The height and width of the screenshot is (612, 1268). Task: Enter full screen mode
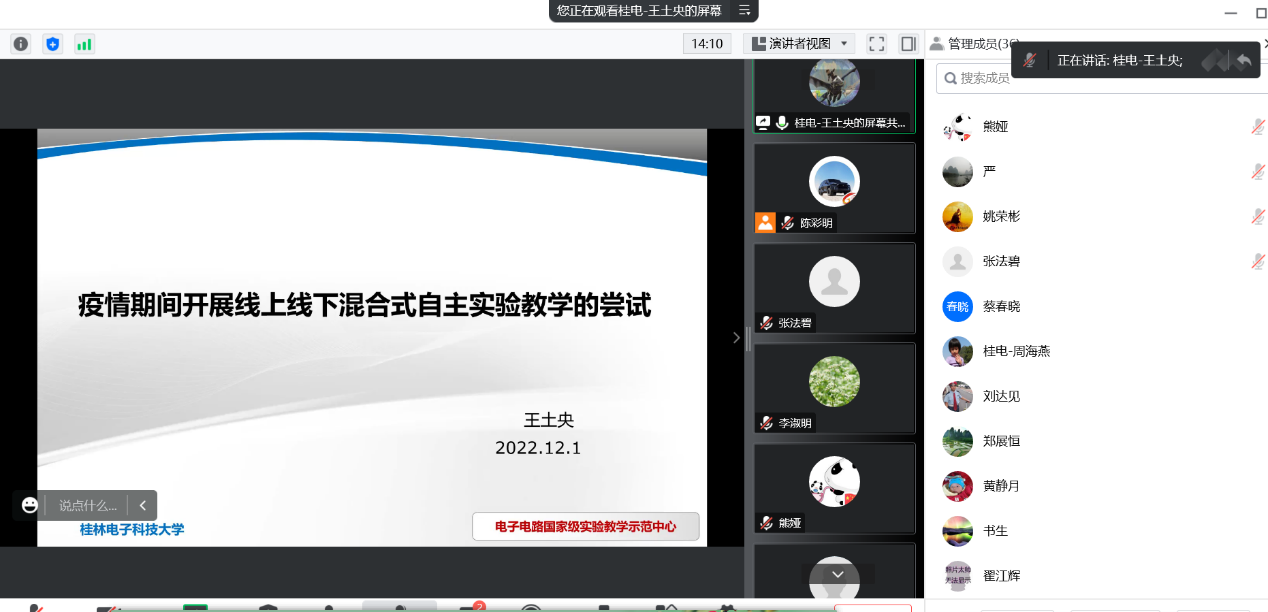[x=877, y=44]
